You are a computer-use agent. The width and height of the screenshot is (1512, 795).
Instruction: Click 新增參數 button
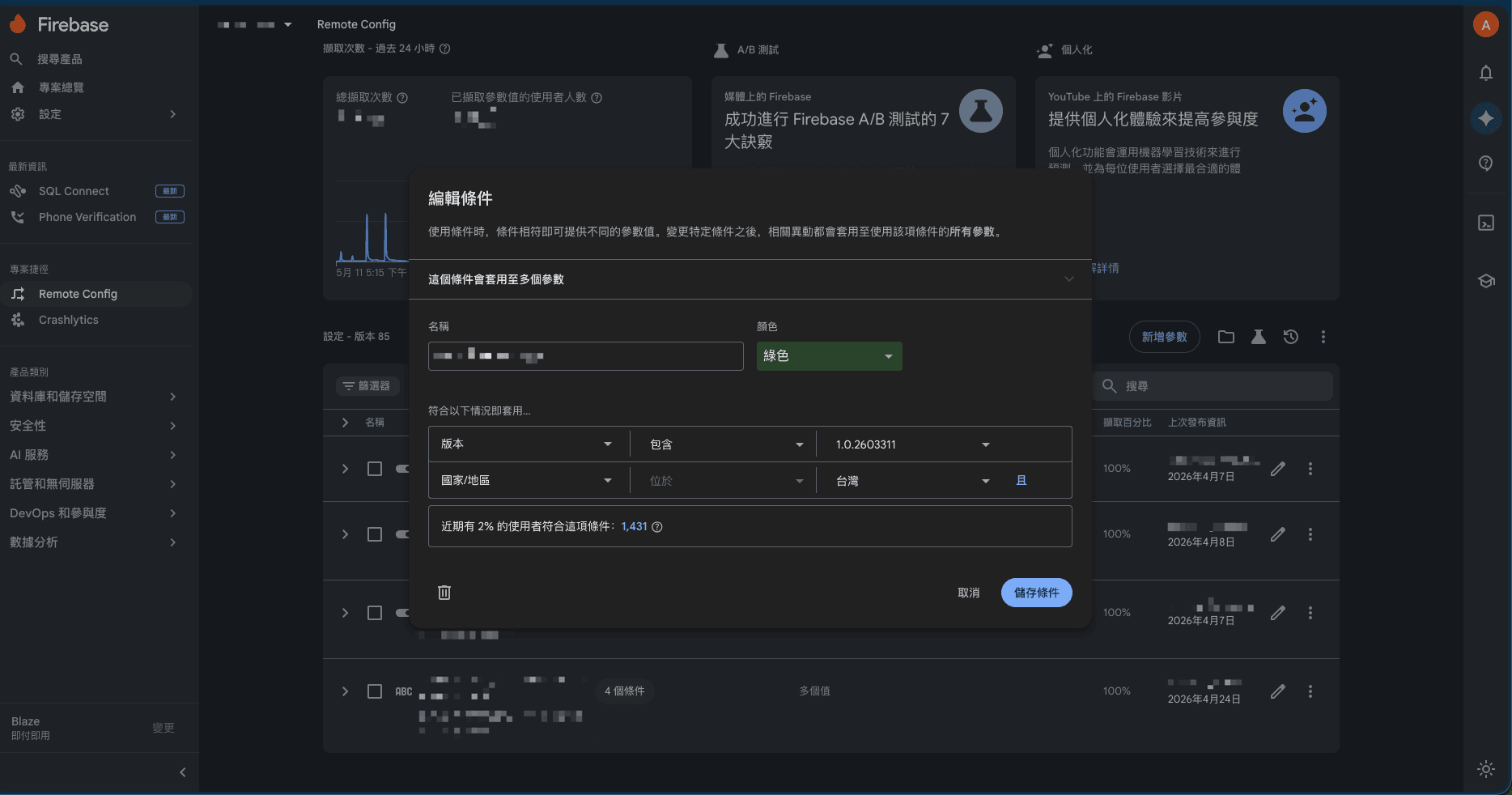click(1165, 337)
